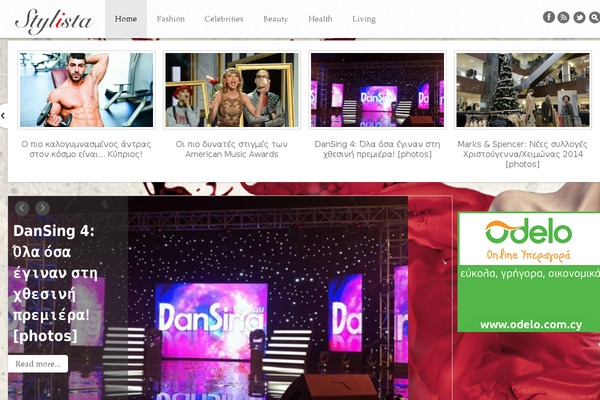Open the Health menu

320,19
